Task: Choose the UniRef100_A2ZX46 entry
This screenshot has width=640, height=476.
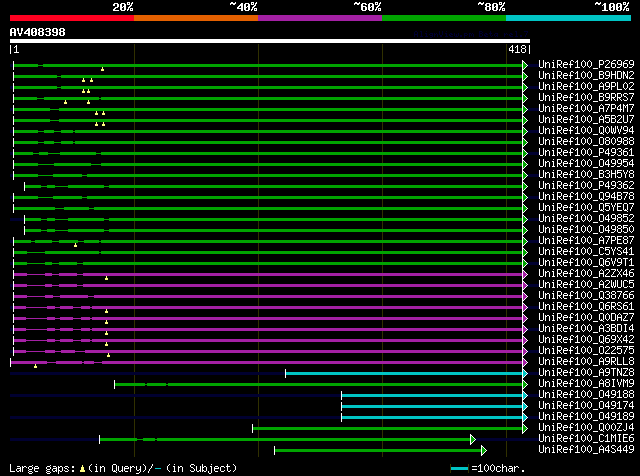Action: 586,274
